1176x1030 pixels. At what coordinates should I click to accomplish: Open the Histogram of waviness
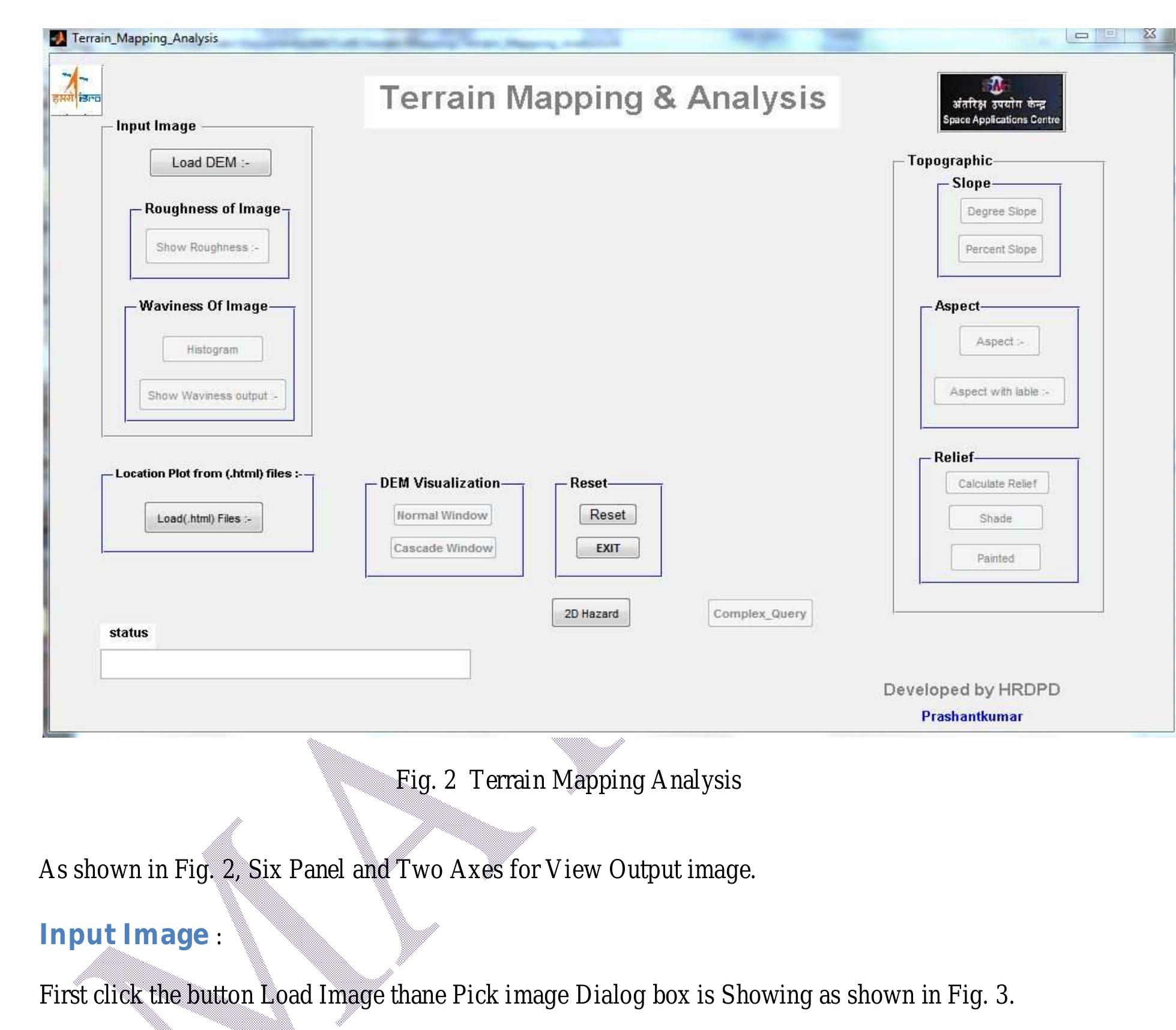point(213,349)
